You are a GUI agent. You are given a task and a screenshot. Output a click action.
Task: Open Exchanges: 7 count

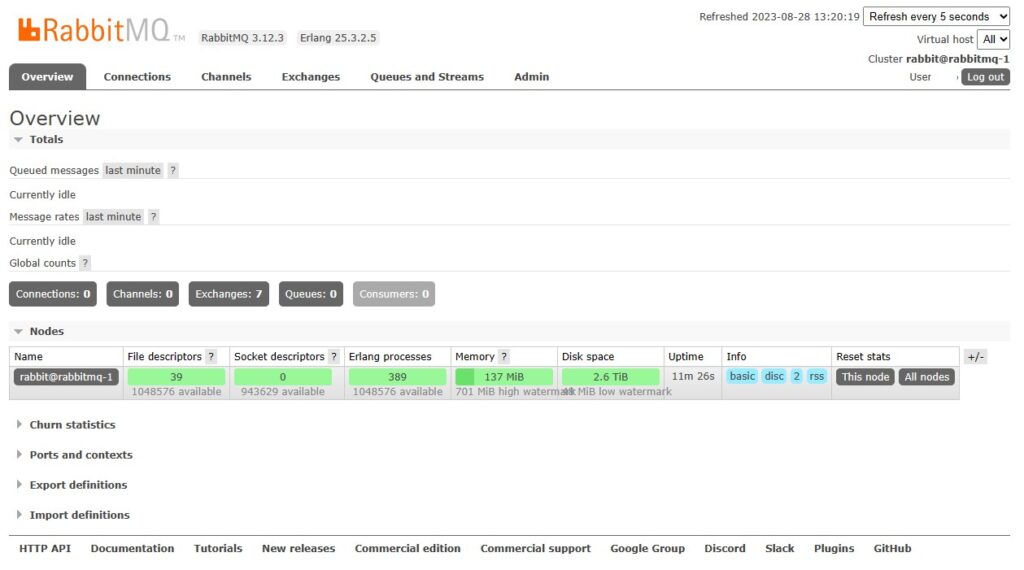coord(229,294)
